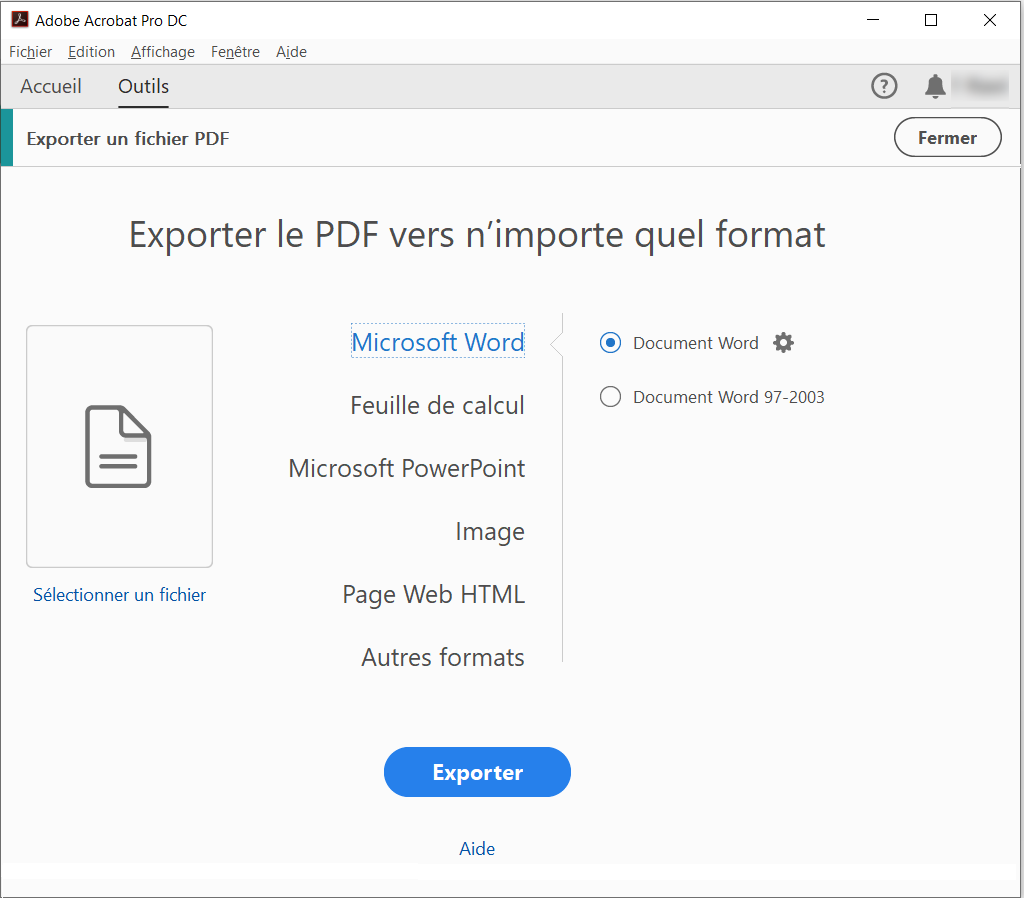Open the Aide menu in menu bar
This screenshot has width=1024, height=898.
point(291,52)
